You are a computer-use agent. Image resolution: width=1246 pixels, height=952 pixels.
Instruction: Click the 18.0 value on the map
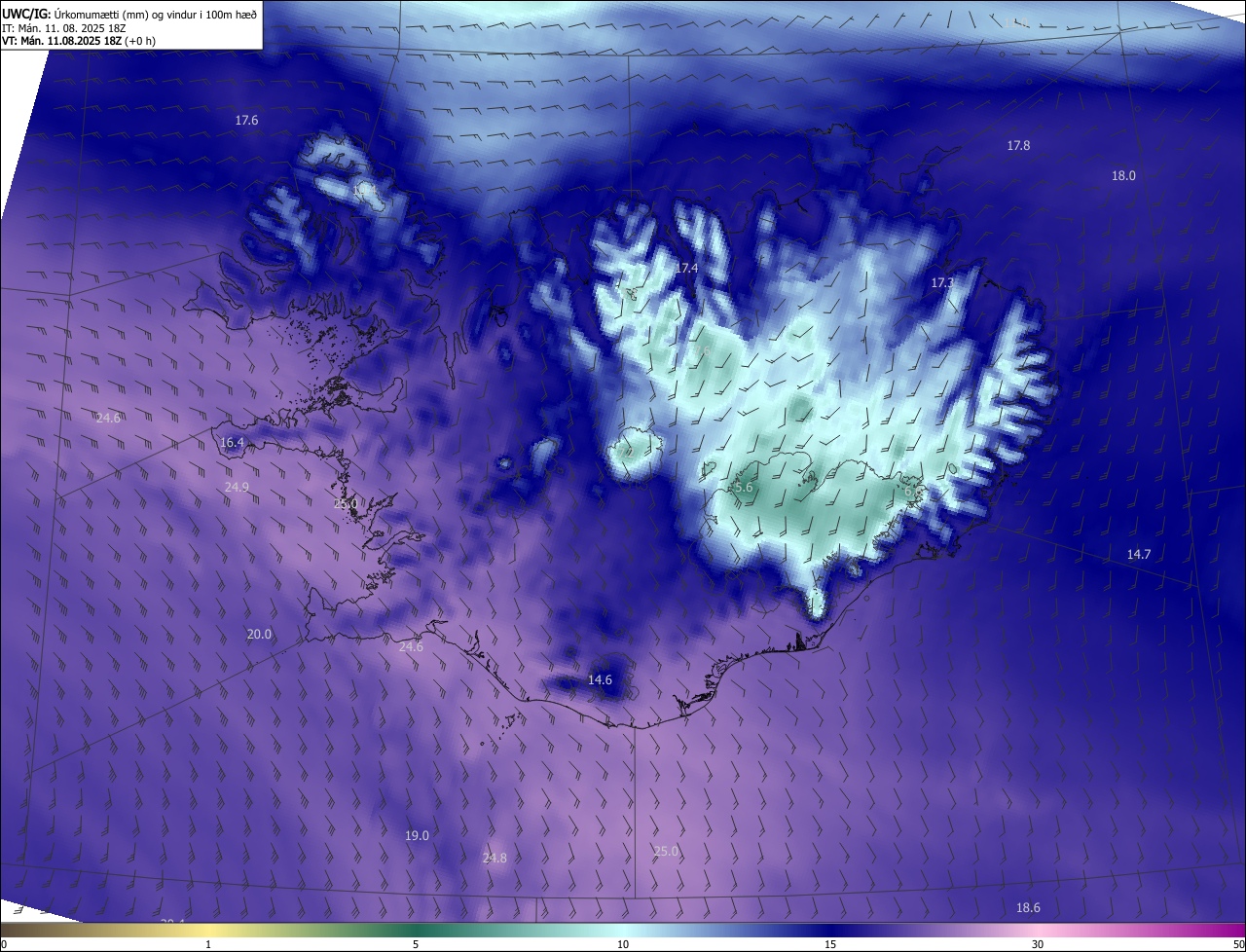pos(1123,176)
